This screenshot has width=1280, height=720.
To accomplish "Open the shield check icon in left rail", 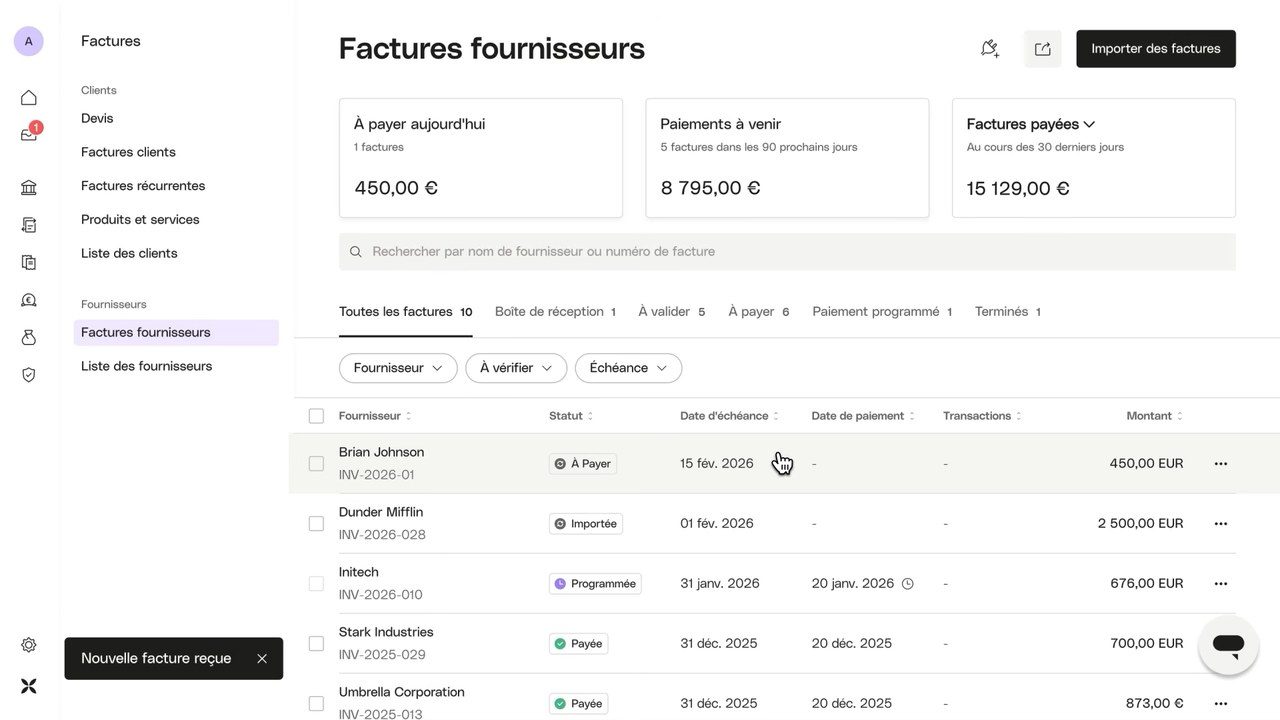I will pos(29,375).
